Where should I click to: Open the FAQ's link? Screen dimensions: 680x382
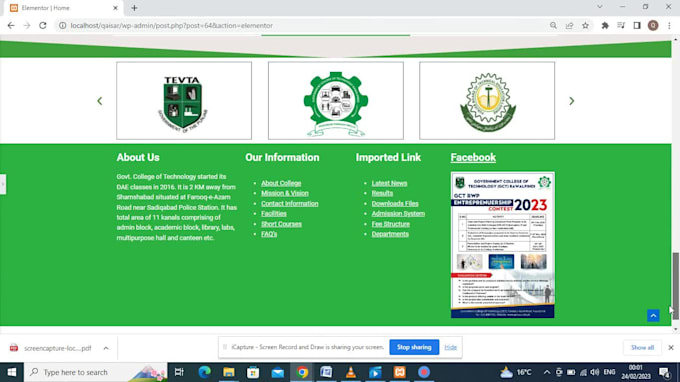269,234
